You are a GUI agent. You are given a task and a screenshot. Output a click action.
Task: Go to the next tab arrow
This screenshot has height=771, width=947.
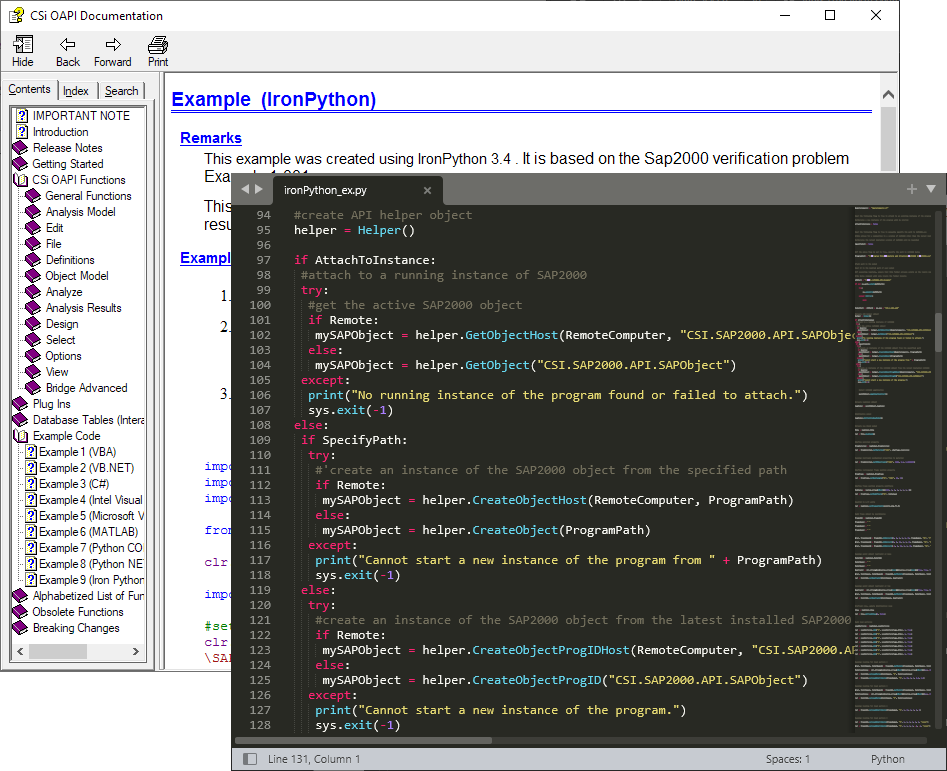click(259, 189)
